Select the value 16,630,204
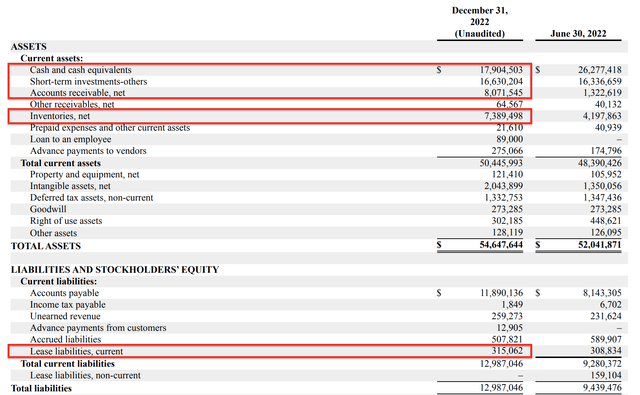Screen dimensions: 640x395 point(501,82)
